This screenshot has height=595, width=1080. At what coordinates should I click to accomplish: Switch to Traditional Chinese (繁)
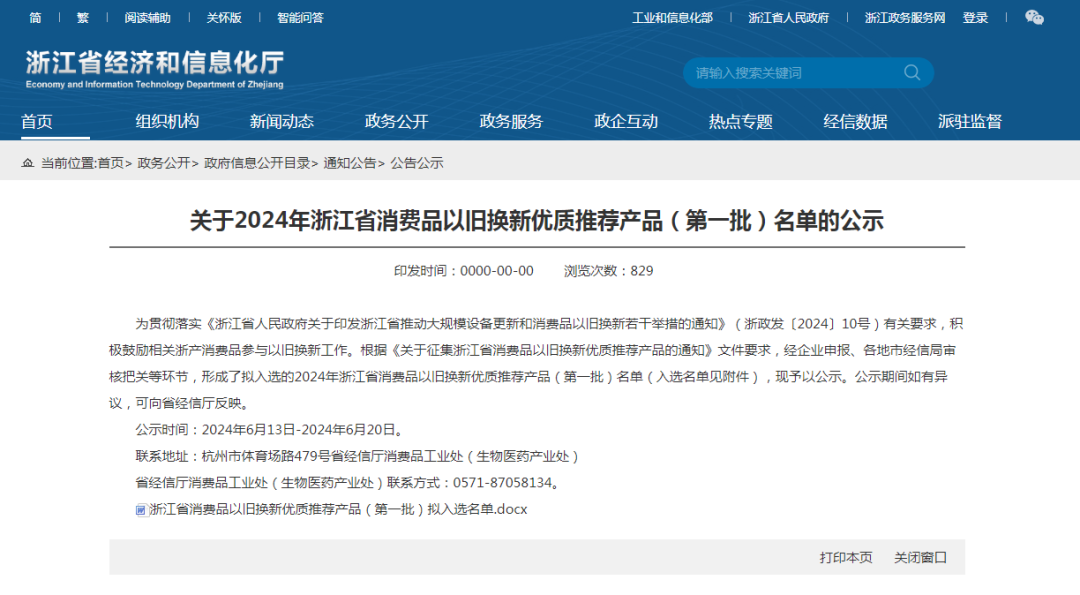(82, 18)
